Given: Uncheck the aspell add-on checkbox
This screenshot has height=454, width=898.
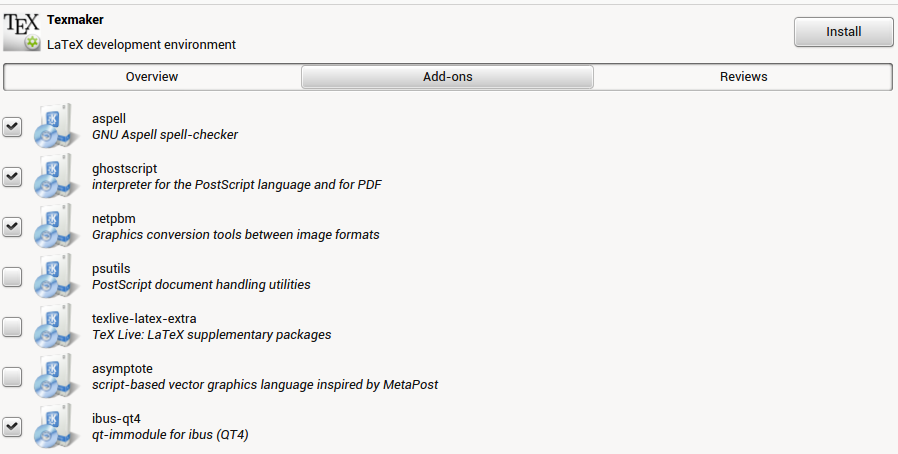Looking at the screenshot, I should 12,127.
